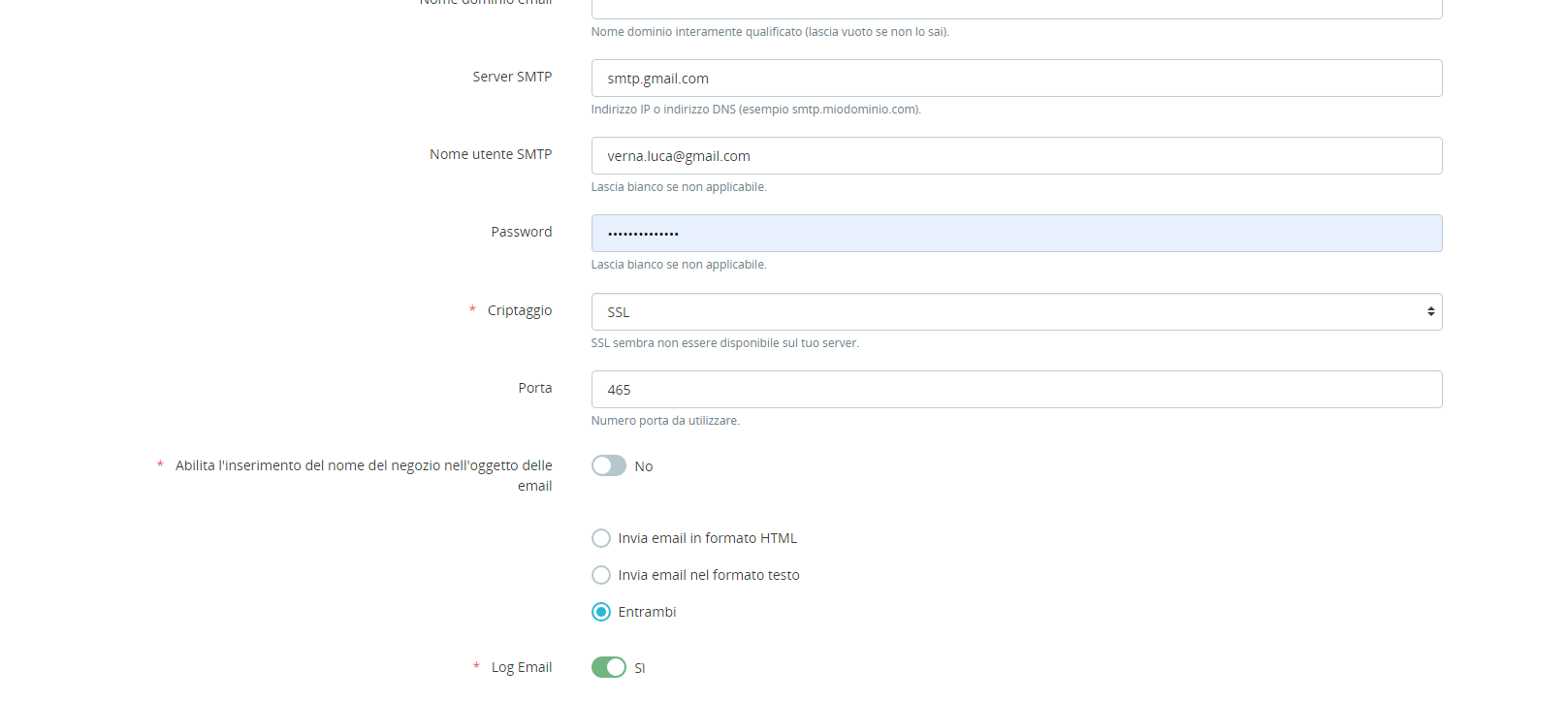Click the 'Abilita l'inserimento del nome del negozio' label
This screenshot has height=703, width=1568.
click(x=364, y=466)
